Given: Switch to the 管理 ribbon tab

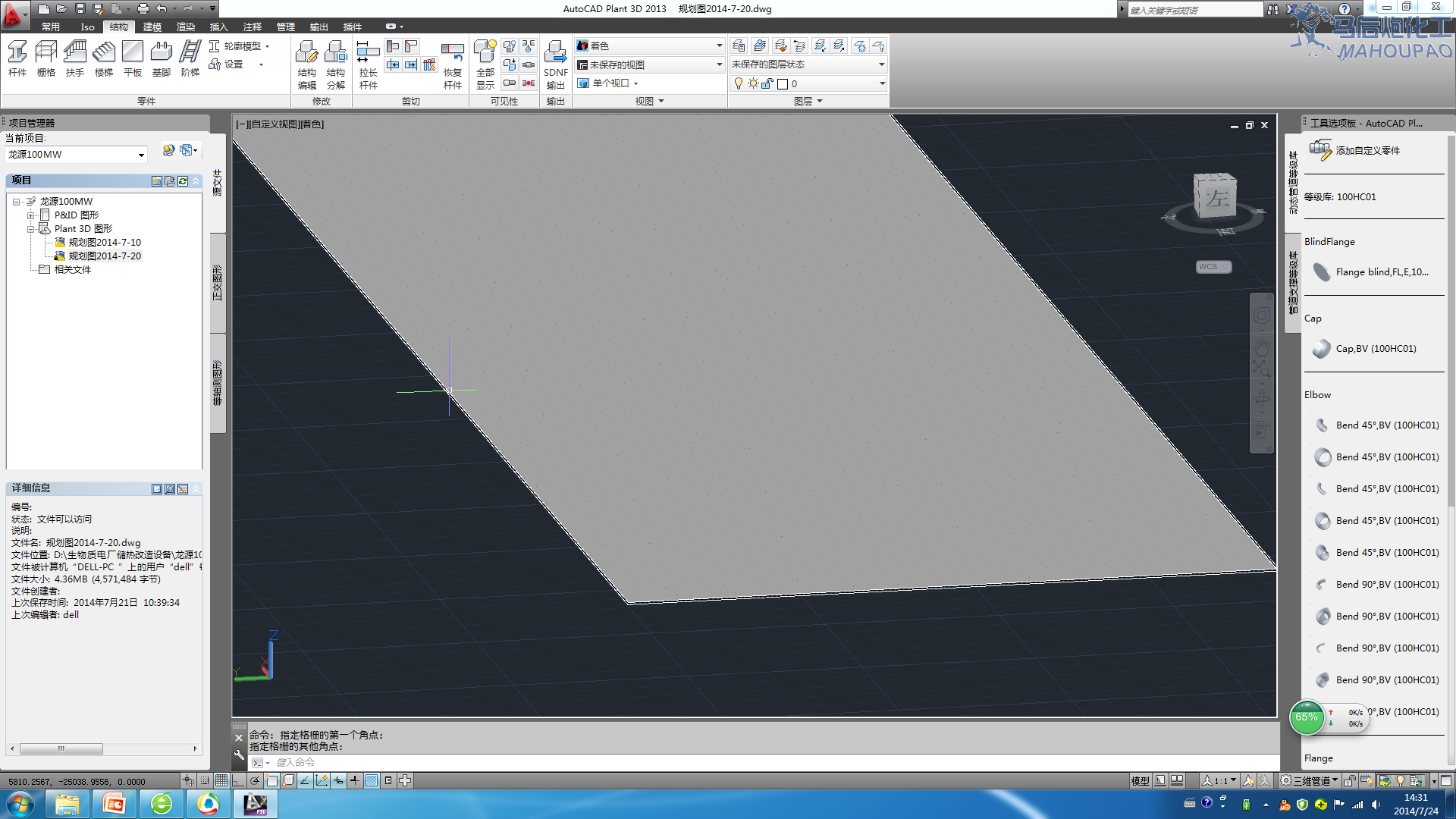Looking at the screenshot, I should coord(286,27).
